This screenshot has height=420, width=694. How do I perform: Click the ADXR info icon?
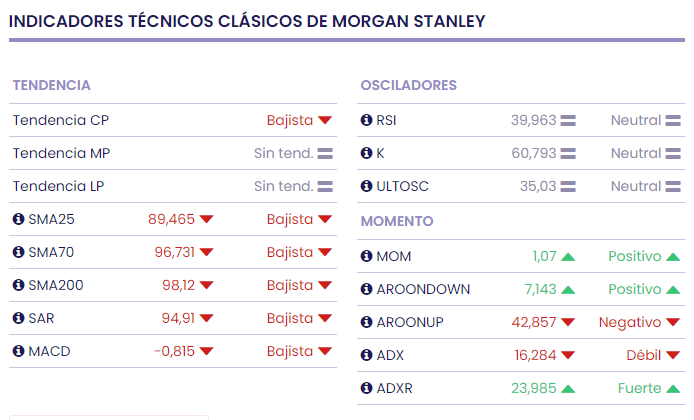pyautogui.click(x=367, y=389)
